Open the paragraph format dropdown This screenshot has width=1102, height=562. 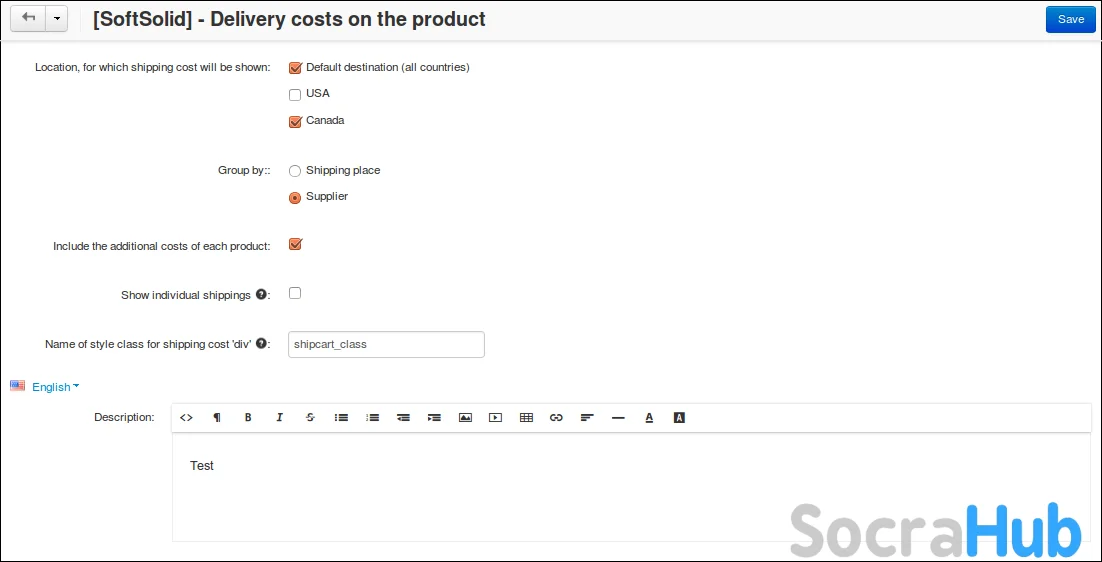coord(217,418)
